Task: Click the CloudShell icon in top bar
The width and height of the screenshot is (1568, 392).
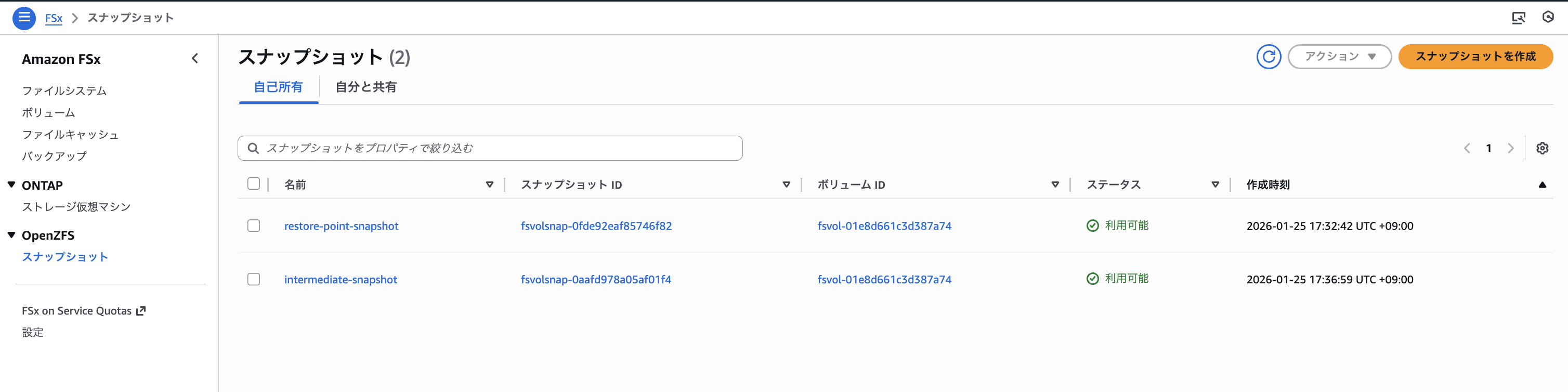Action: coord(1518,18)
